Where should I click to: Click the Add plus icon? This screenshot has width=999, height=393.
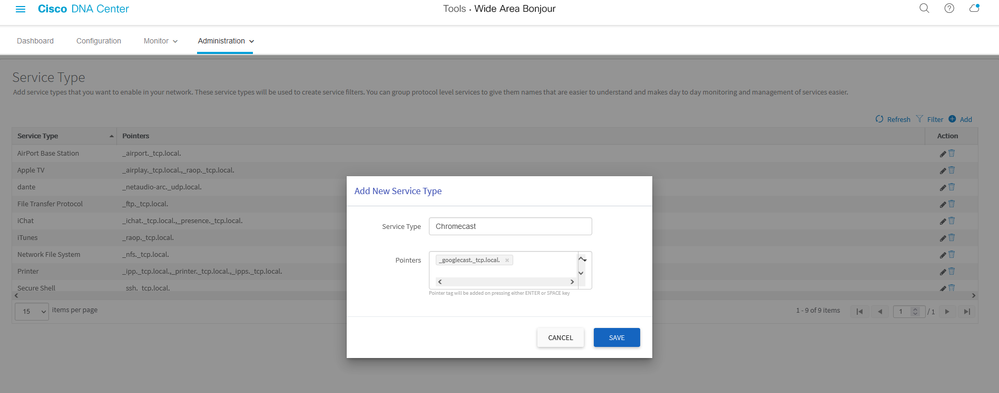[952, 119]
